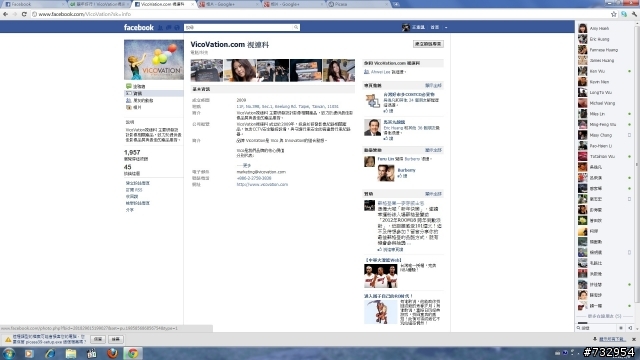The width and height of the screenshot is (640, 360).
Task: Open chat with Michael Wang
Action: tap(604, 103)
